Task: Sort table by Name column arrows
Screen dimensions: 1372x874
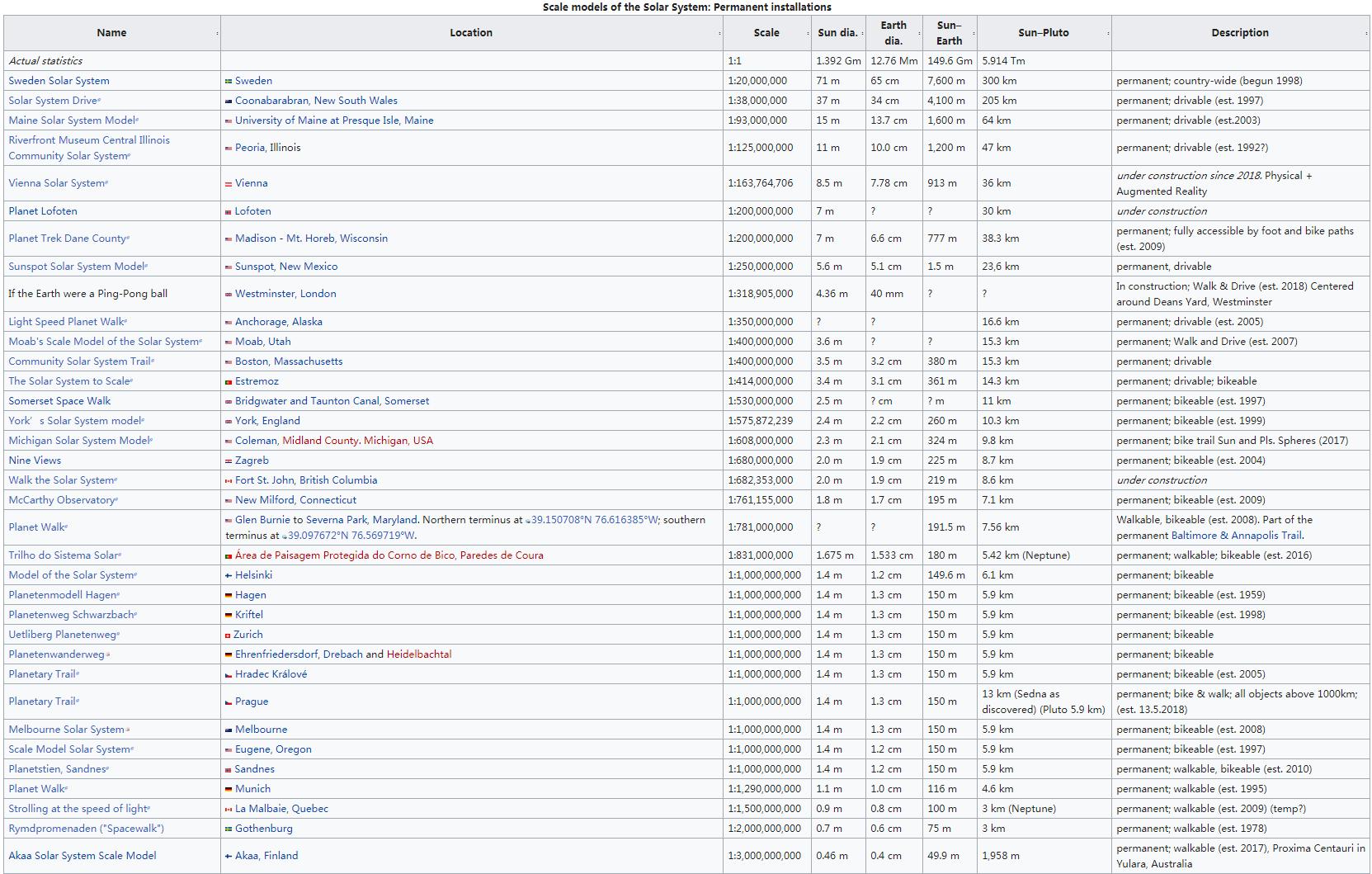Action: 217,33
